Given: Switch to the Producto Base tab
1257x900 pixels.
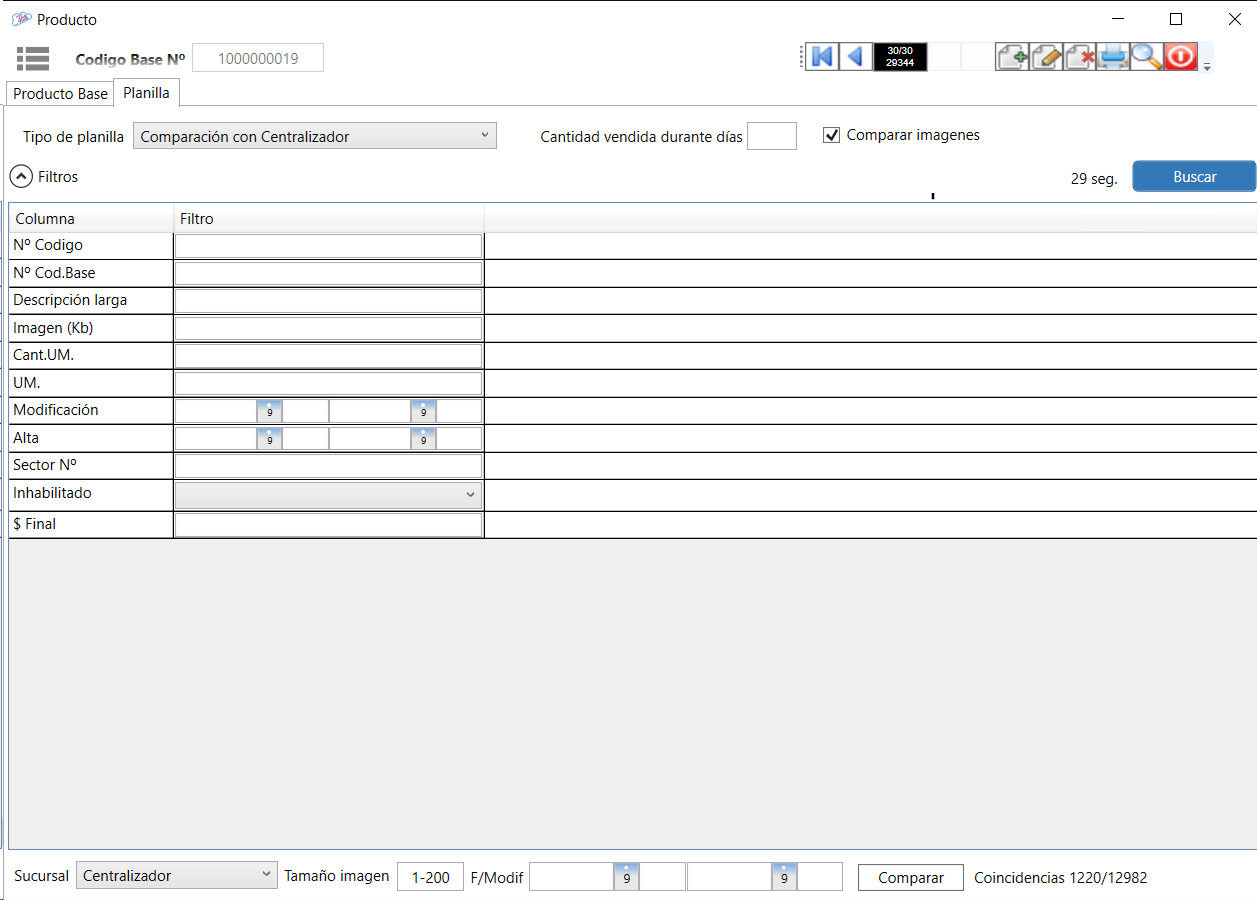Looking at the screenshot, I should (x=60, y=93).
